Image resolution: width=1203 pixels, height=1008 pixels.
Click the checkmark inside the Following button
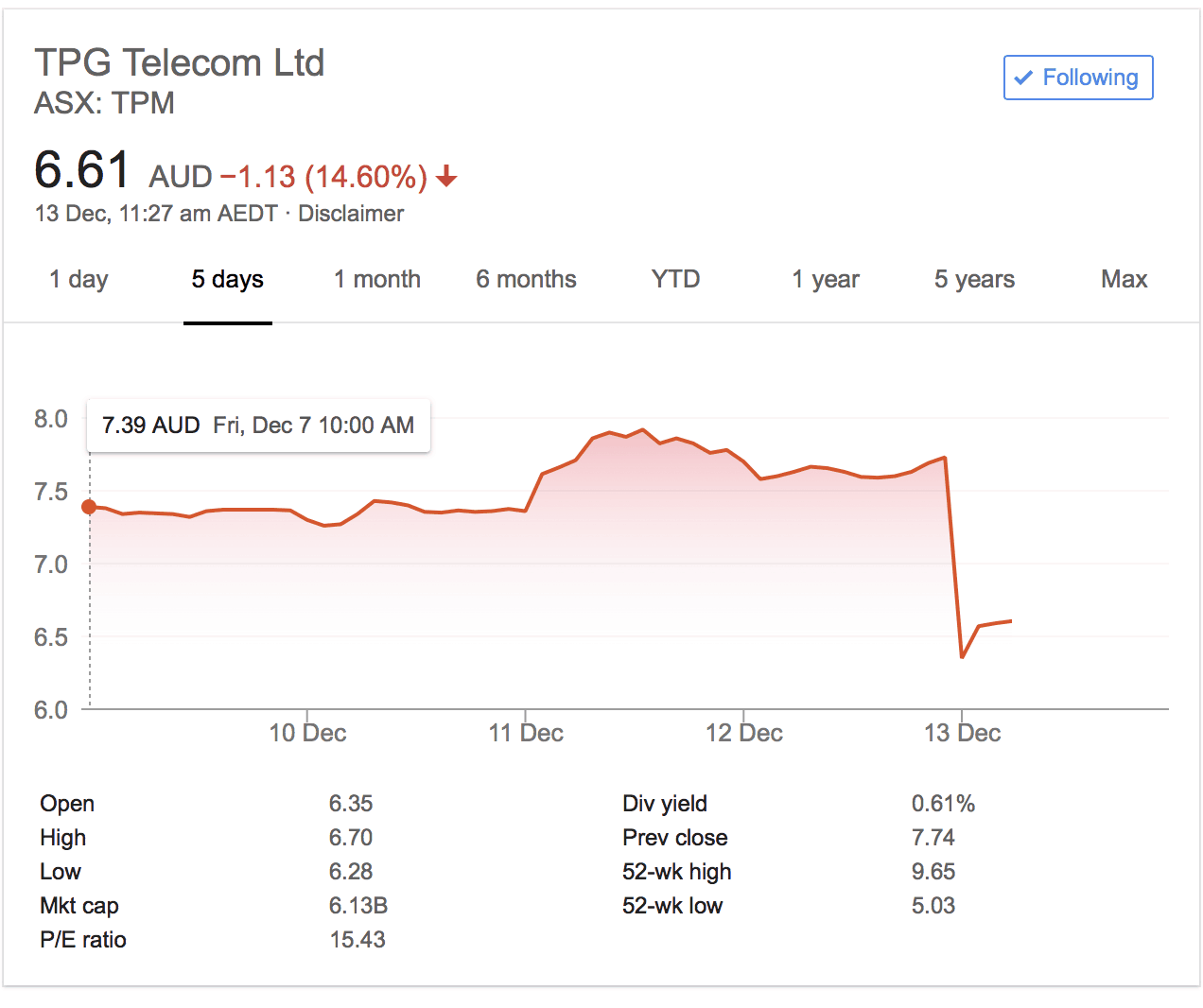pyautogui.click(x=1023, y=78)
